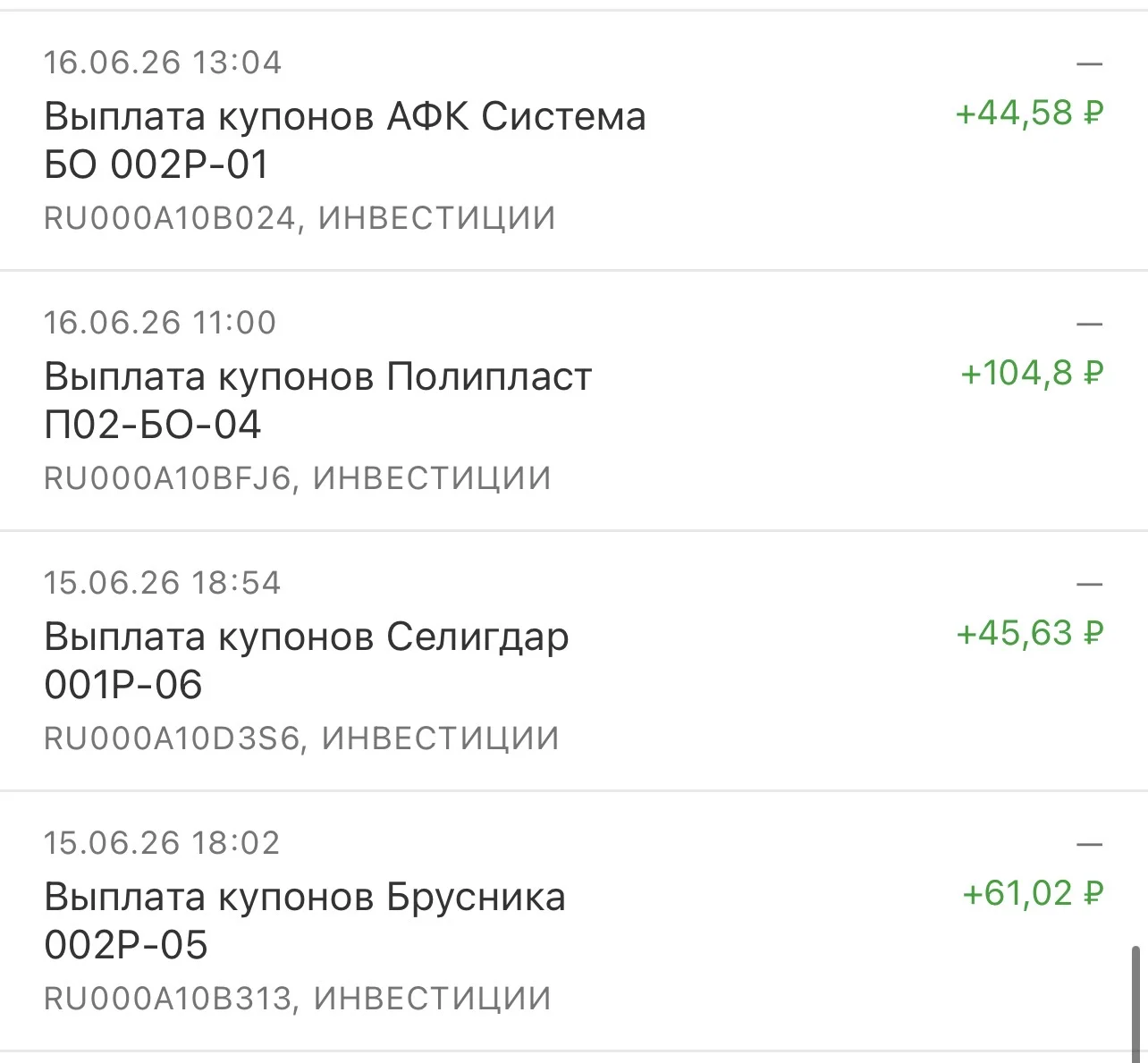
Task: Tap the +45,63 ₽ amount
Action: [x=1030, y=634]
